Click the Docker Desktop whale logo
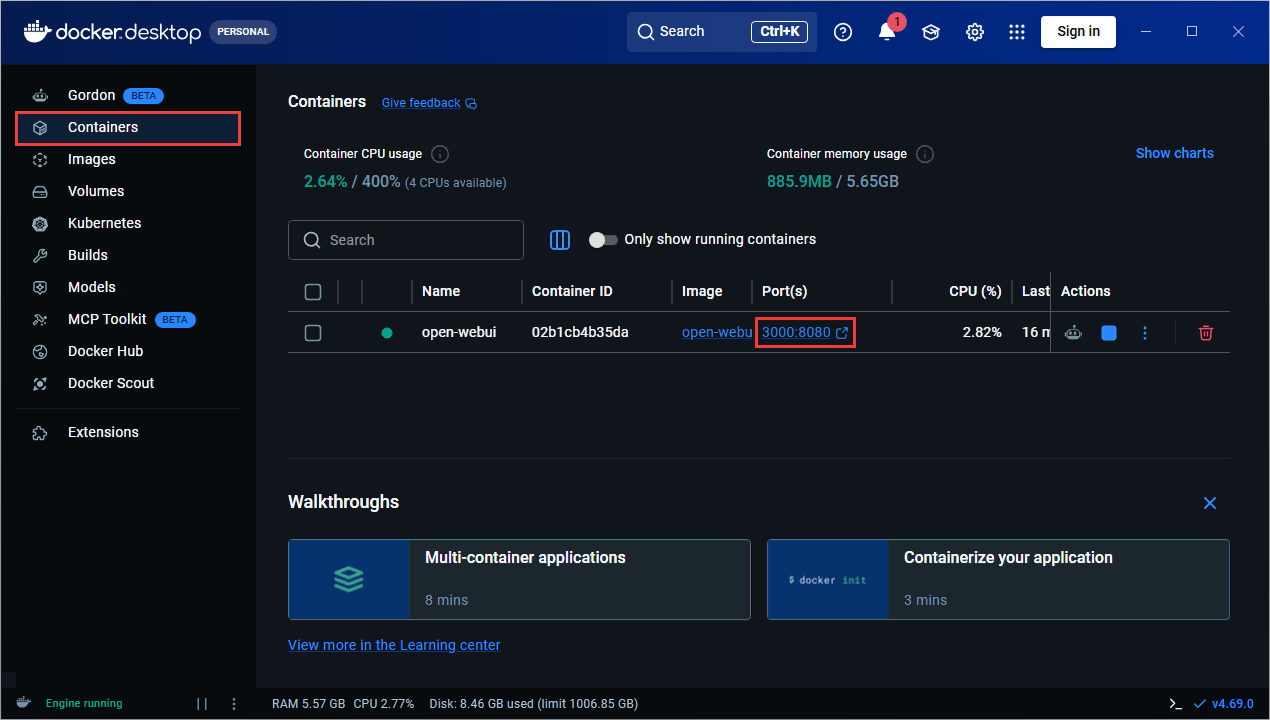The width and height of the screenshot is (1270, 720). click(36, 31)
